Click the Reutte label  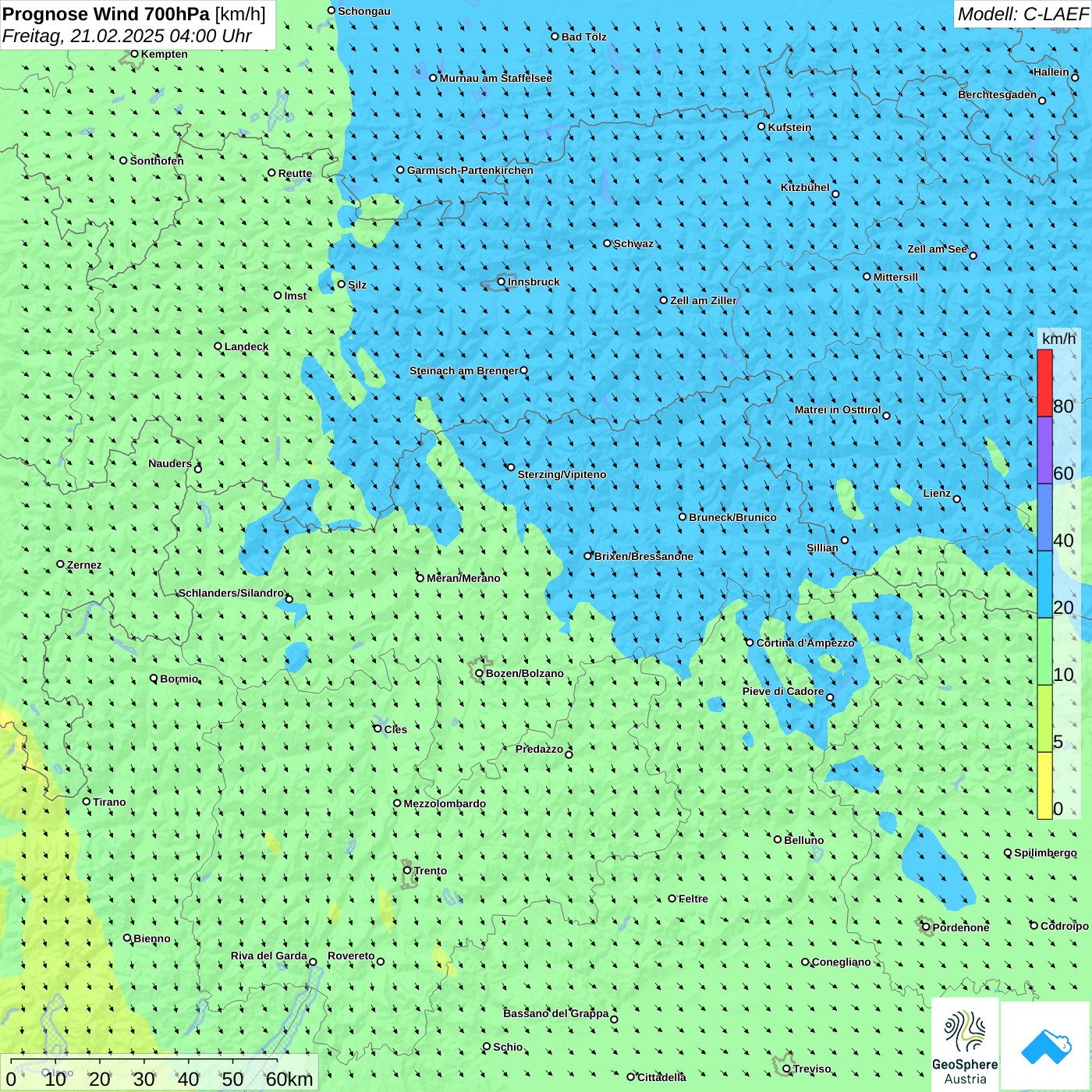click(295, 173)
